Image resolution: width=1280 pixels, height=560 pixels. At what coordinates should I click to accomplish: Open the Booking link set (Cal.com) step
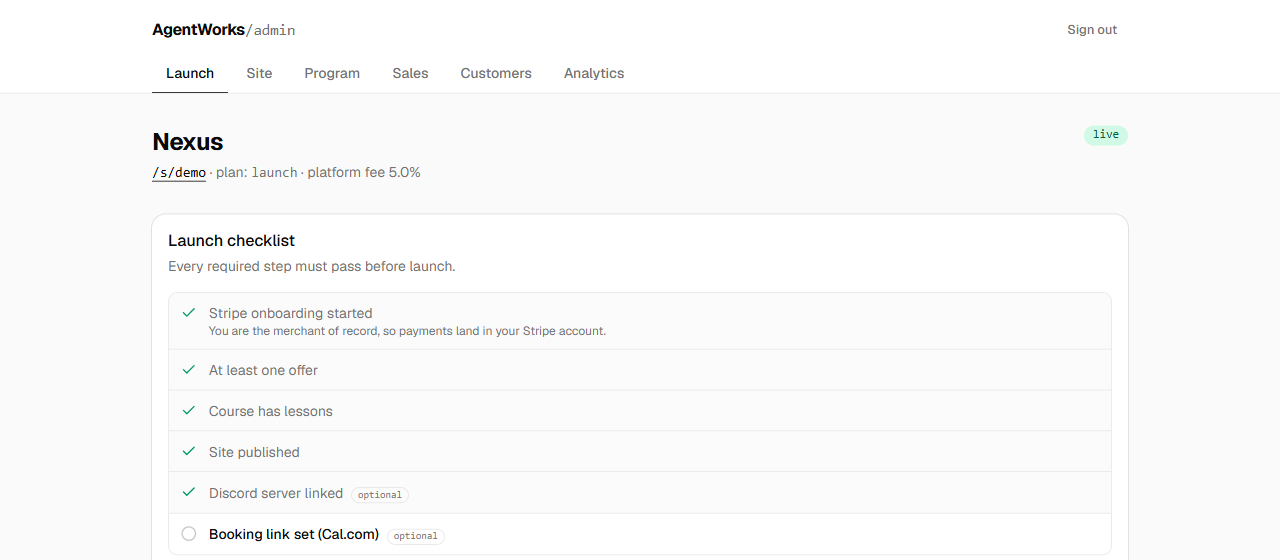click(x=640, y=534)
